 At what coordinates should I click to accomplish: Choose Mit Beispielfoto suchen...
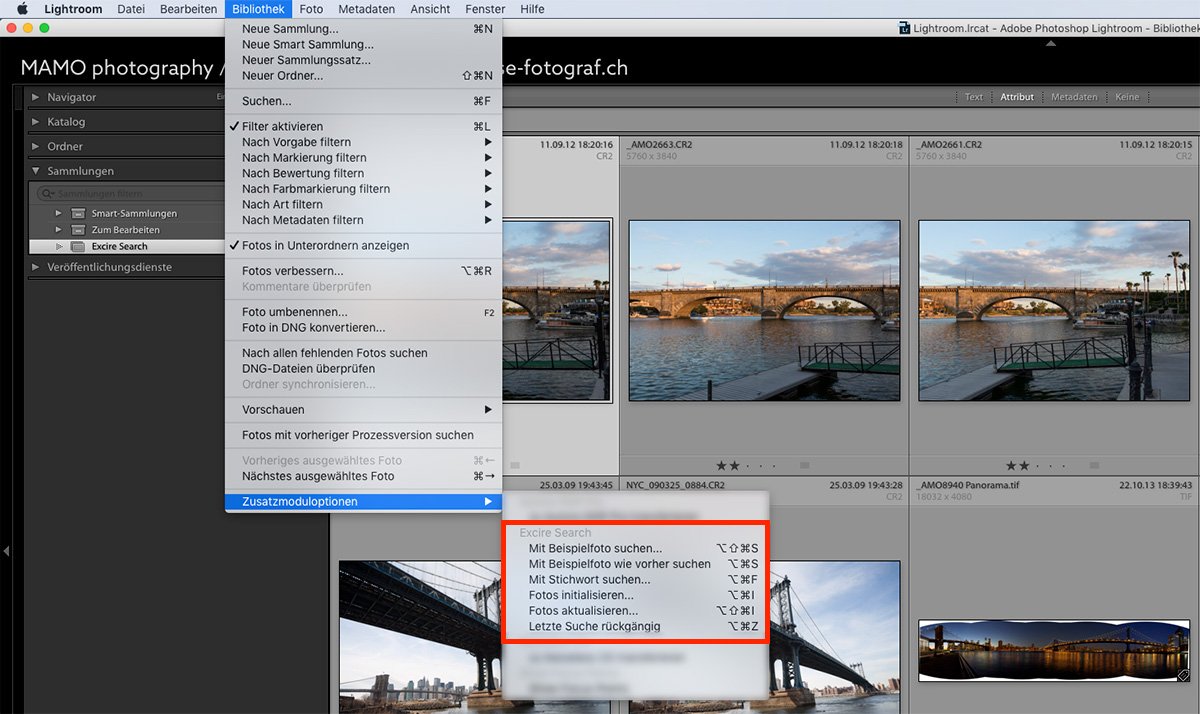coord(634,549)
